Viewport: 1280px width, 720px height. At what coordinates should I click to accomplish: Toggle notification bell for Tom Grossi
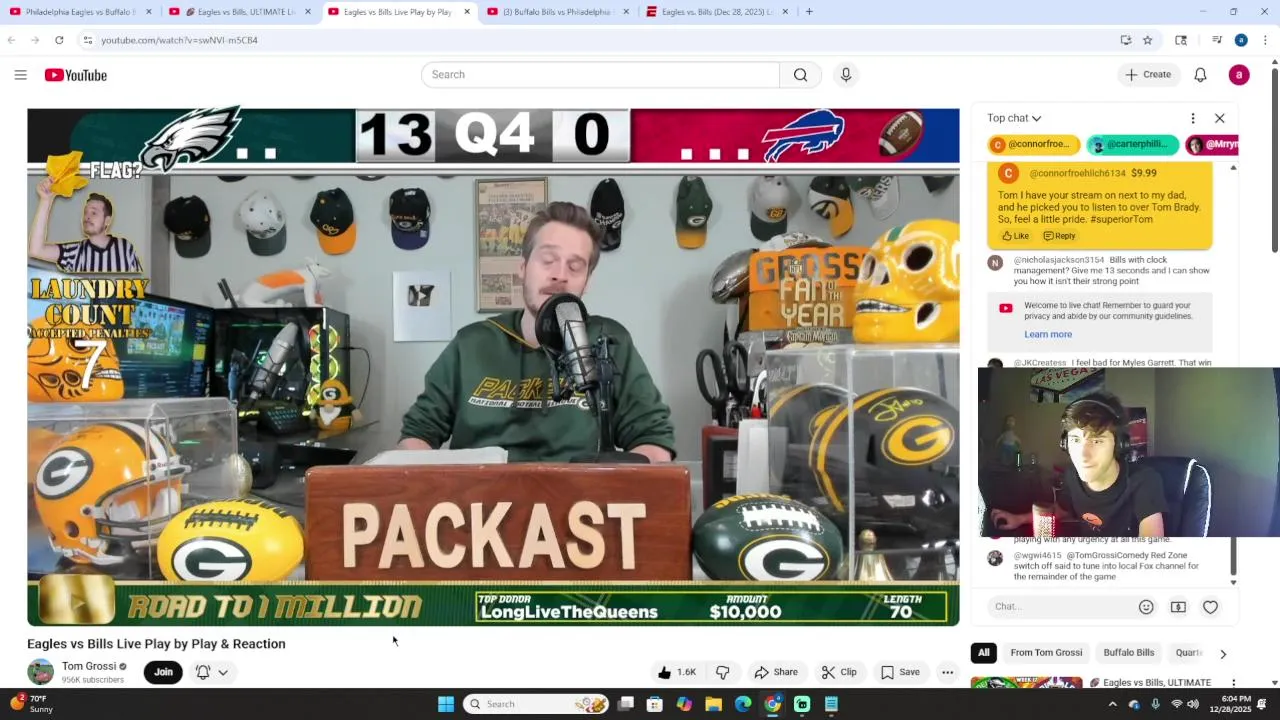pyautogui.click(x=203, y=672)
